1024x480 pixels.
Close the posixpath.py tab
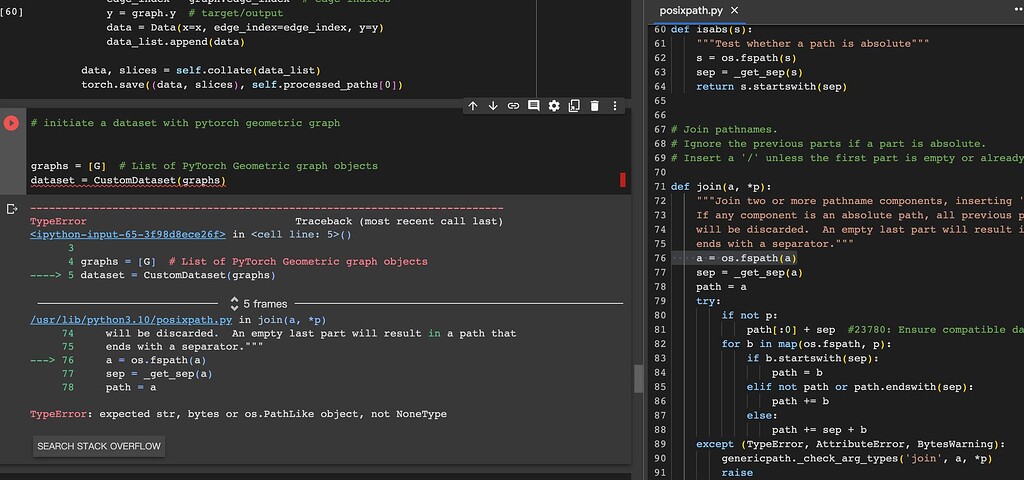tap(734, 11)
